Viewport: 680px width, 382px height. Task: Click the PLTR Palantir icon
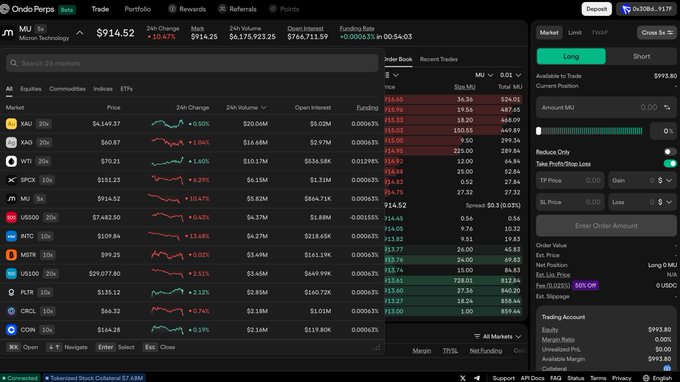click(x=11, y=292)
